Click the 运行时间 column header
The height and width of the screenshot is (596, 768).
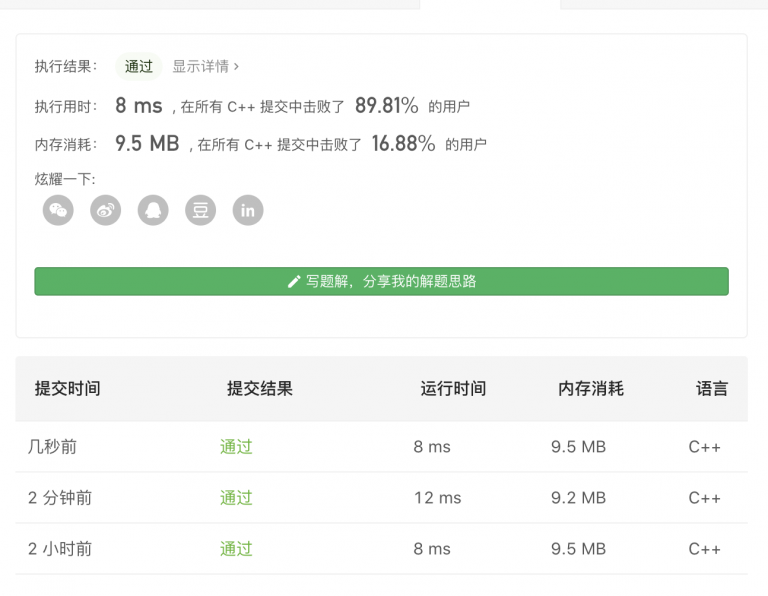pyautogui.click(x=453, y=389)
